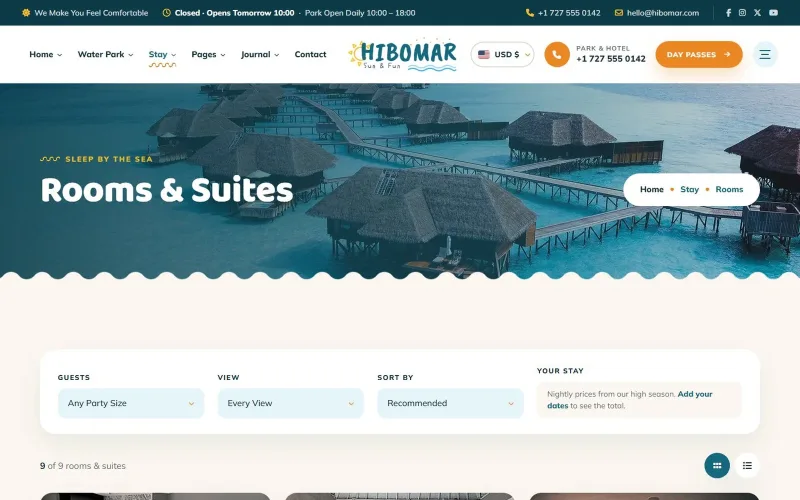
Task: Open the YouTube social icon
Action: [773, 13]
